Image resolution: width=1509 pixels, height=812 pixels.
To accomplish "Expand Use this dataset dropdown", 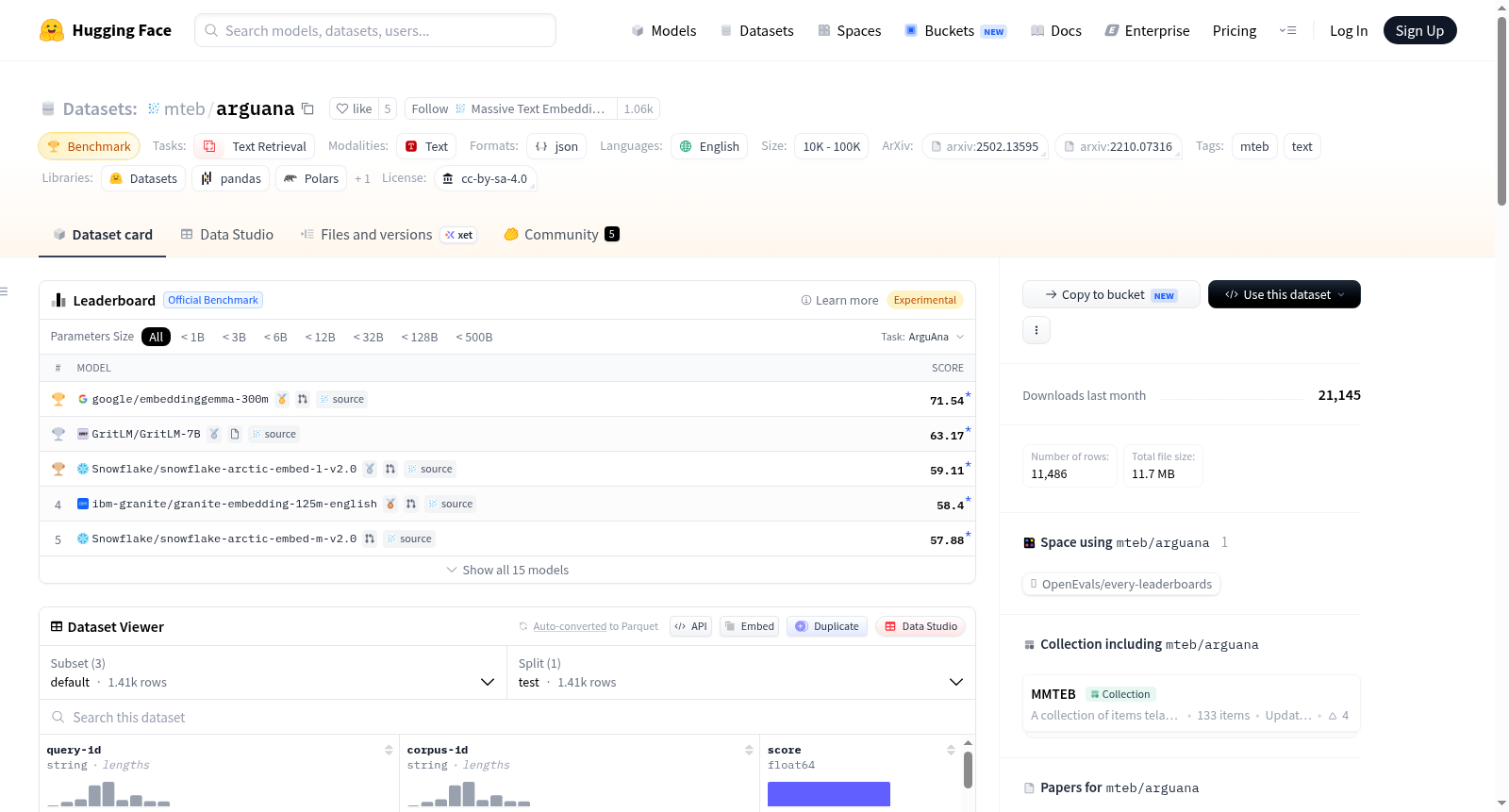I will point(1284,294).
